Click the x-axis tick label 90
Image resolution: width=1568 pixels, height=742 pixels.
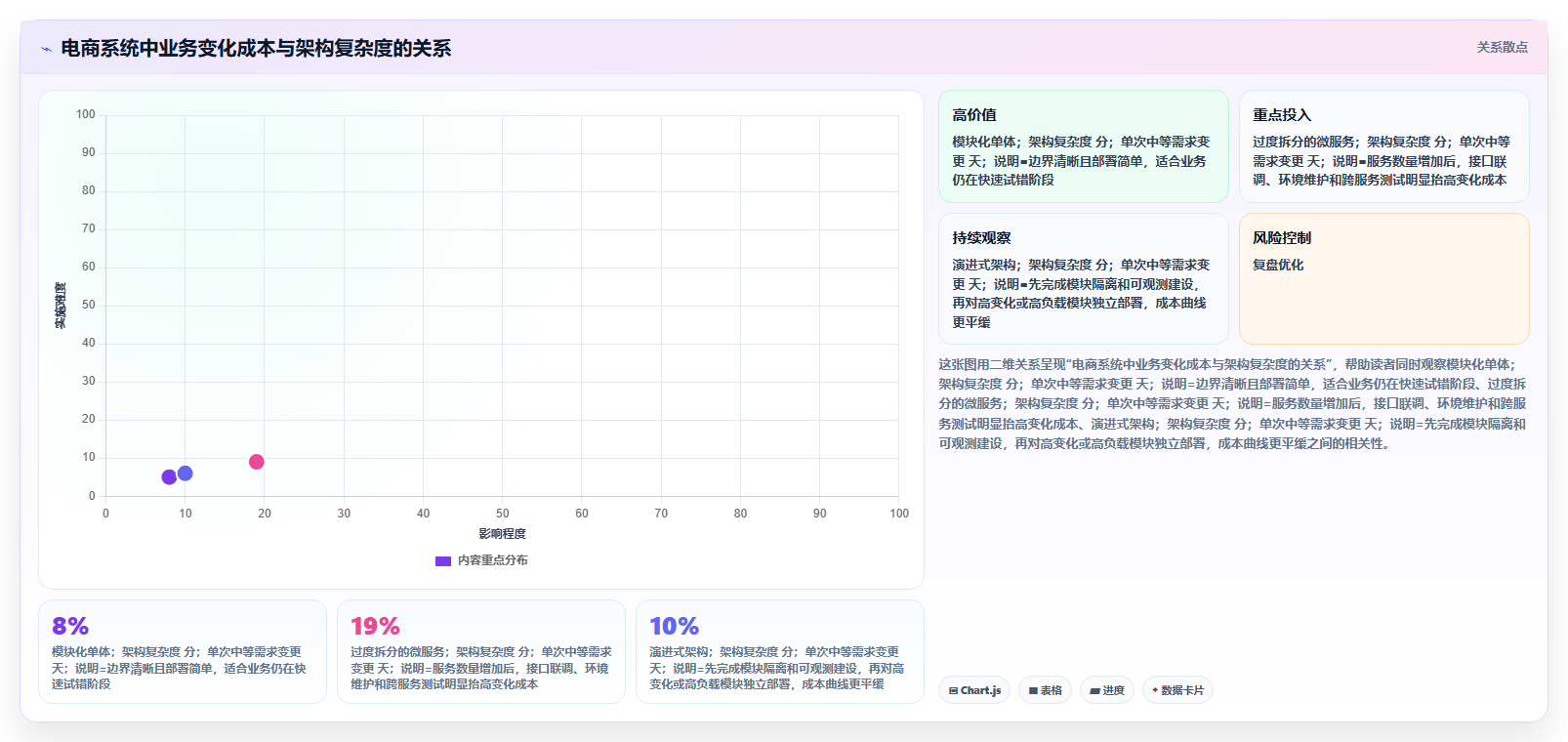(x=820, y=514)
